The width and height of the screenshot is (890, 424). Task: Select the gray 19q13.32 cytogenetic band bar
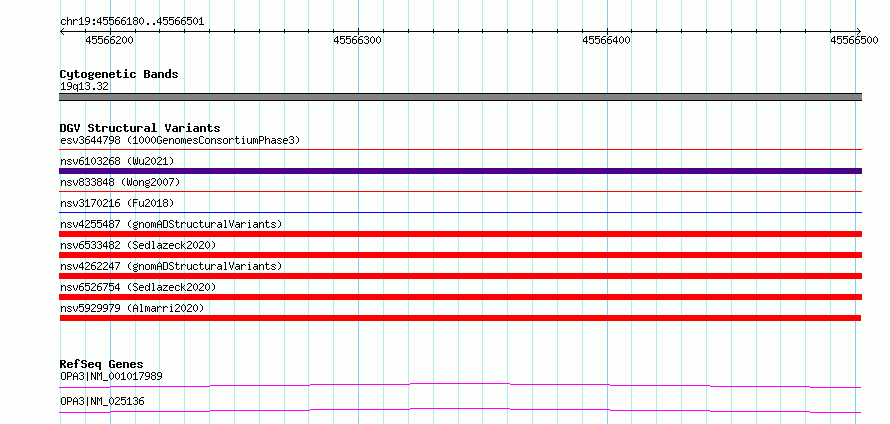tap(461, 97)
